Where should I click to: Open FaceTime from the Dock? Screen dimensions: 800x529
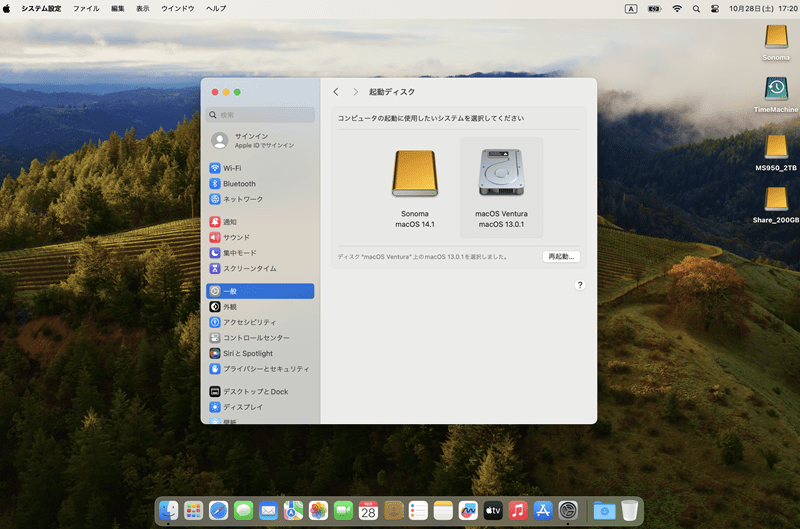click(x=343, y=510)
